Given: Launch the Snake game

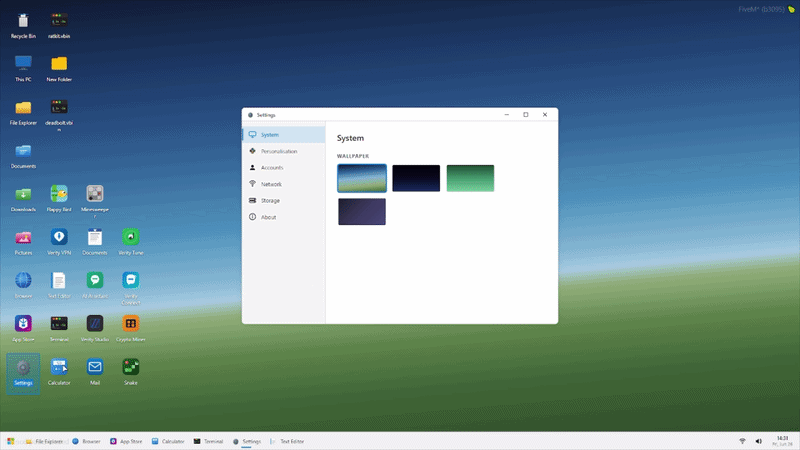Looking at the screenshot, I should [131, 372].
